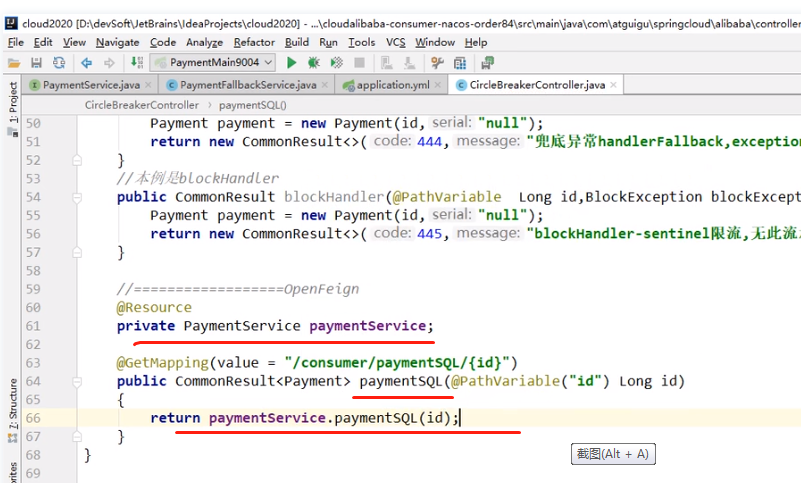The image size is (801, 483).
Task: Click the blockHandler method name on line 54
Action: [334, 197]
